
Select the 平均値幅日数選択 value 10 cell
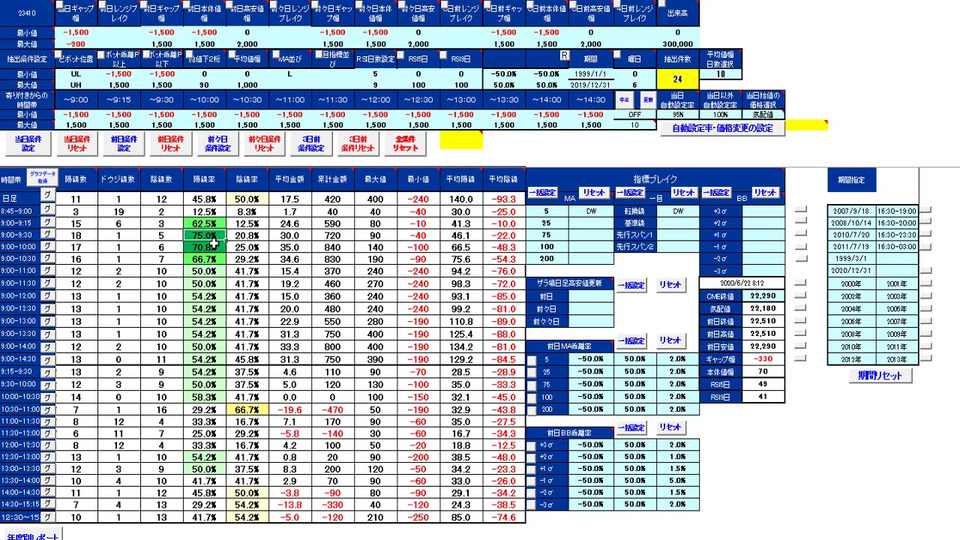coord(720,73)
